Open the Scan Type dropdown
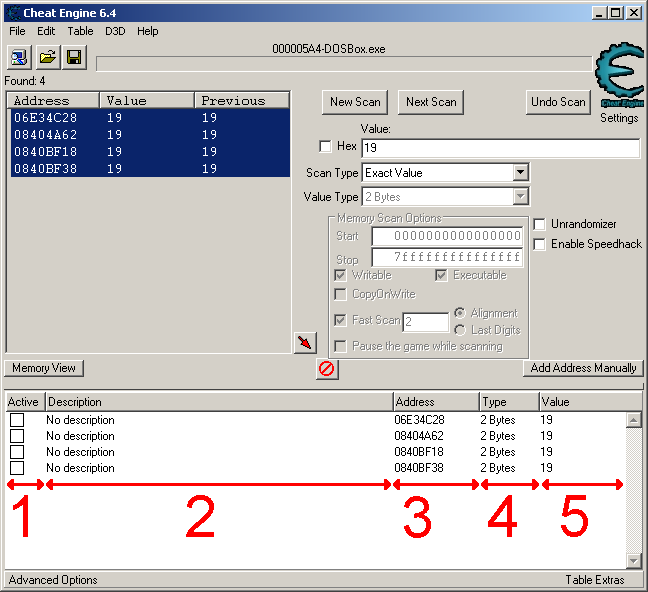The image size is (648, 592). pos(520,173)
